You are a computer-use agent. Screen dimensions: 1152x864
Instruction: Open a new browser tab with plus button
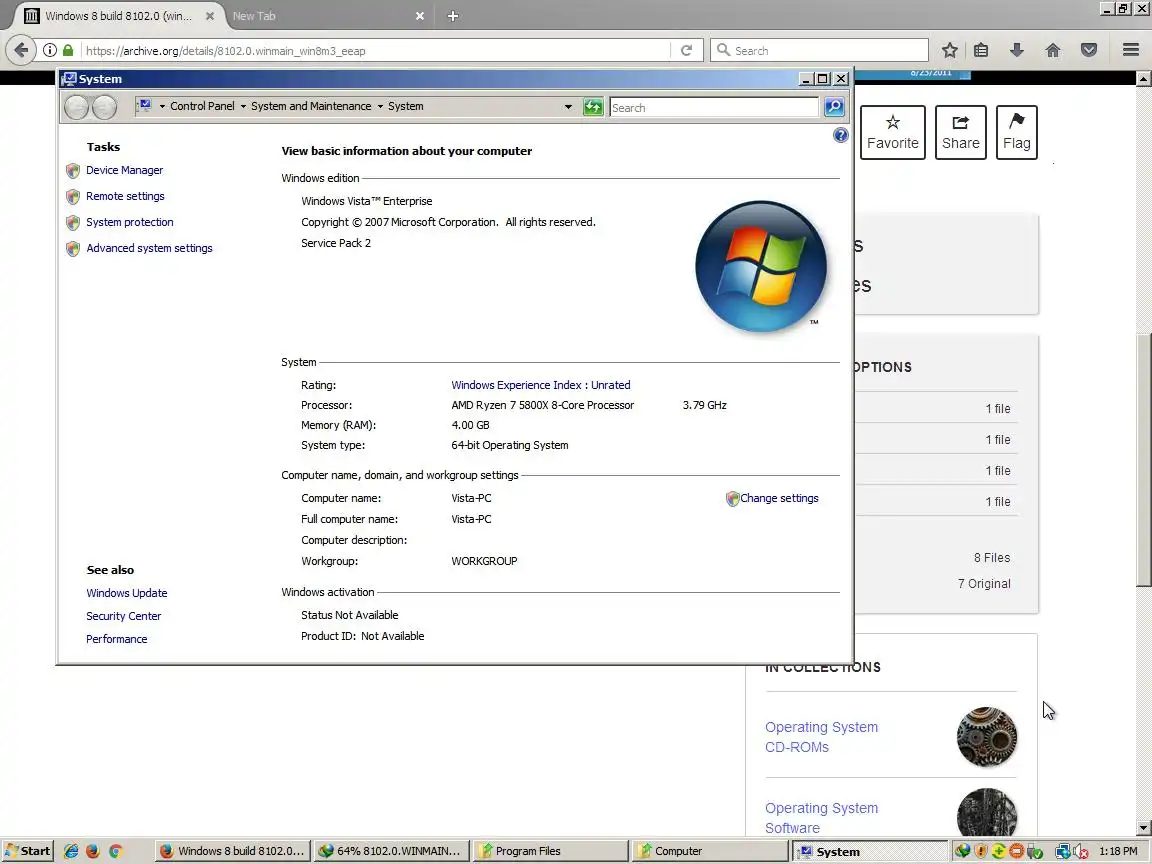pyautogui.click(x=453, y=15)
